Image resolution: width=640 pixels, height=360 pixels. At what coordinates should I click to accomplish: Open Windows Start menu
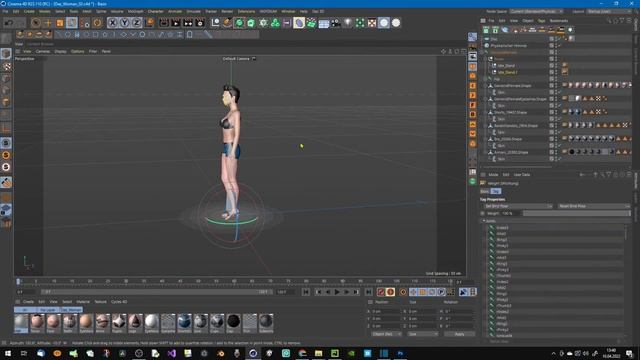(7, 353)
